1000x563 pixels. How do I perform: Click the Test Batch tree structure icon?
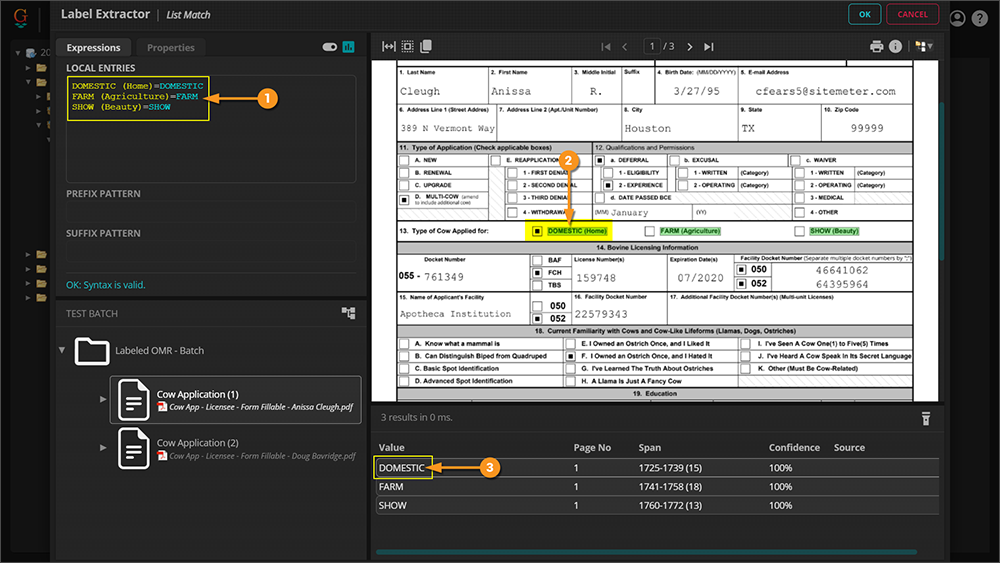tap(349, 313)
